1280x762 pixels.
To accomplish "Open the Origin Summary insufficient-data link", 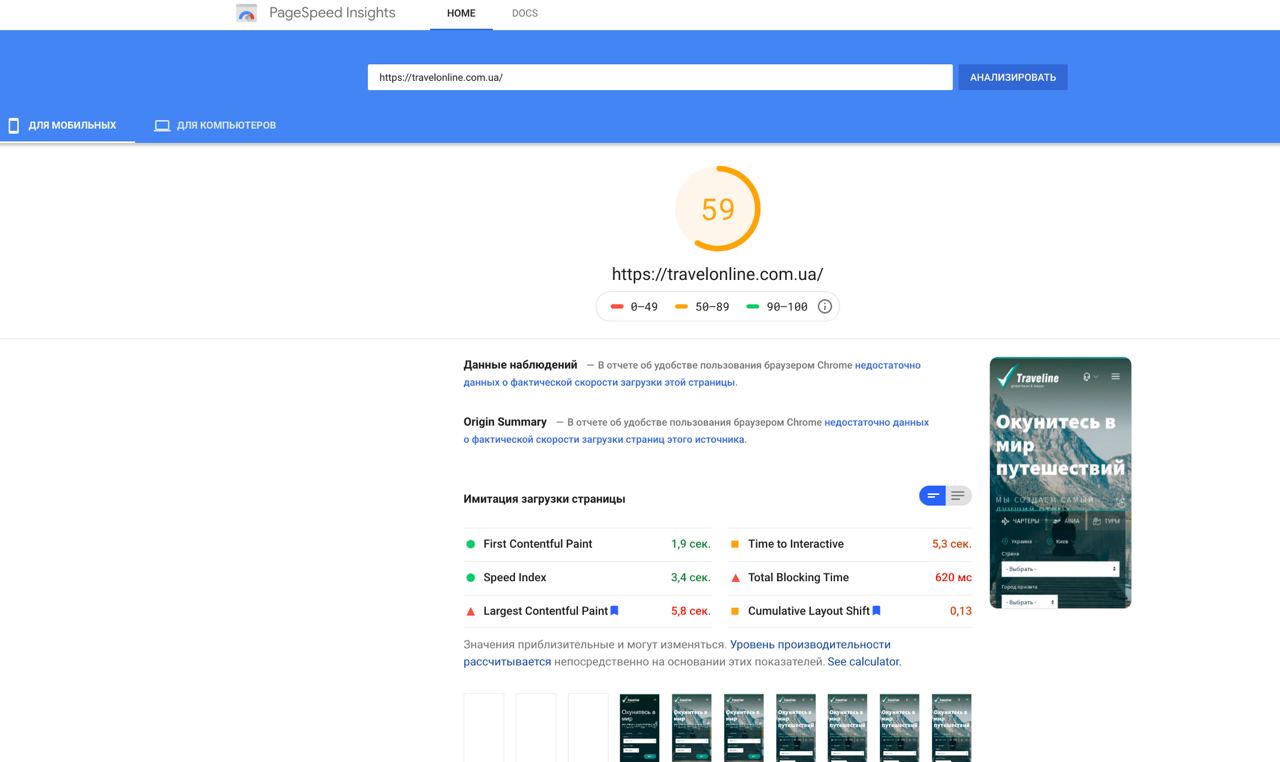I will click(x=696, y=431).
